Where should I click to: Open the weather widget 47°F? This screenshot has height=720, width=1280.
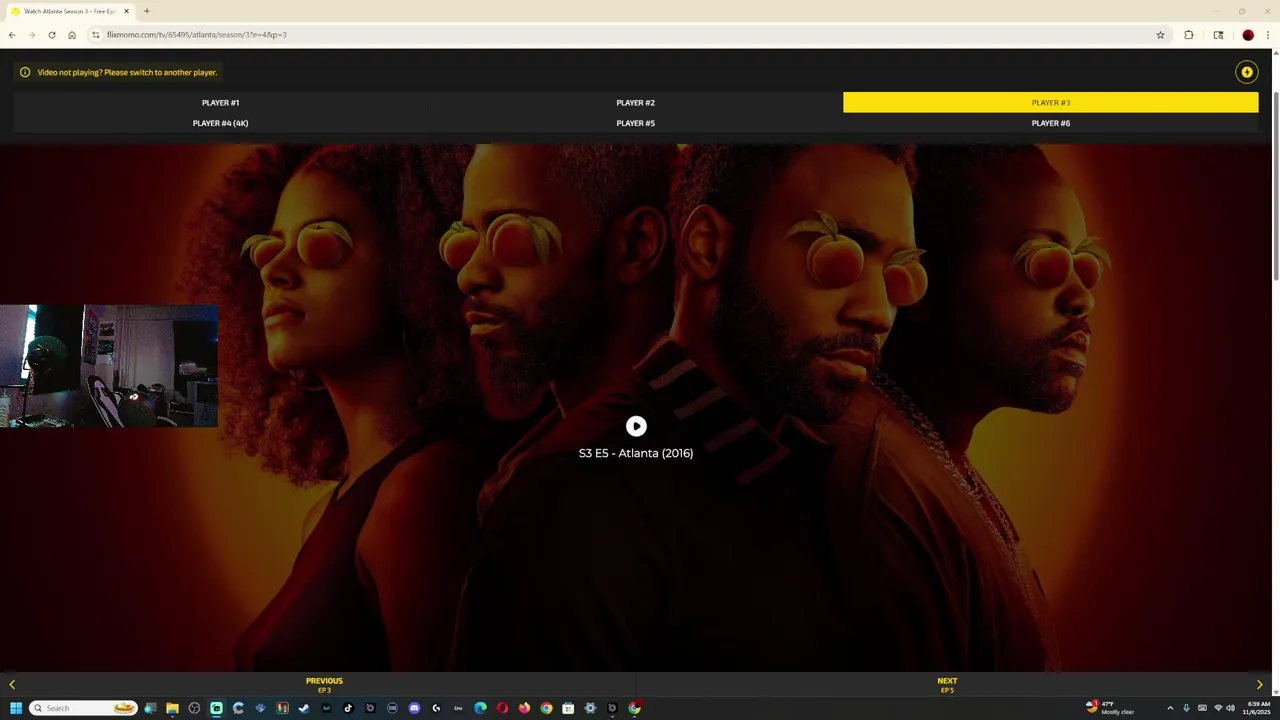click(x=1110, y=708)
